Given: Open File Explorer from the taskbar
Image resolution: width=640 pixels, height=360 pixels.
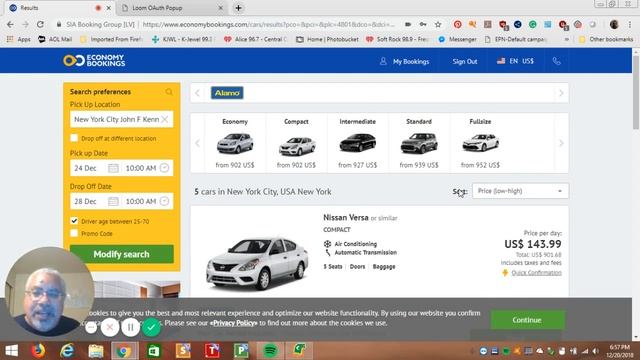Looking at the screenshot, I should (96, 351).
